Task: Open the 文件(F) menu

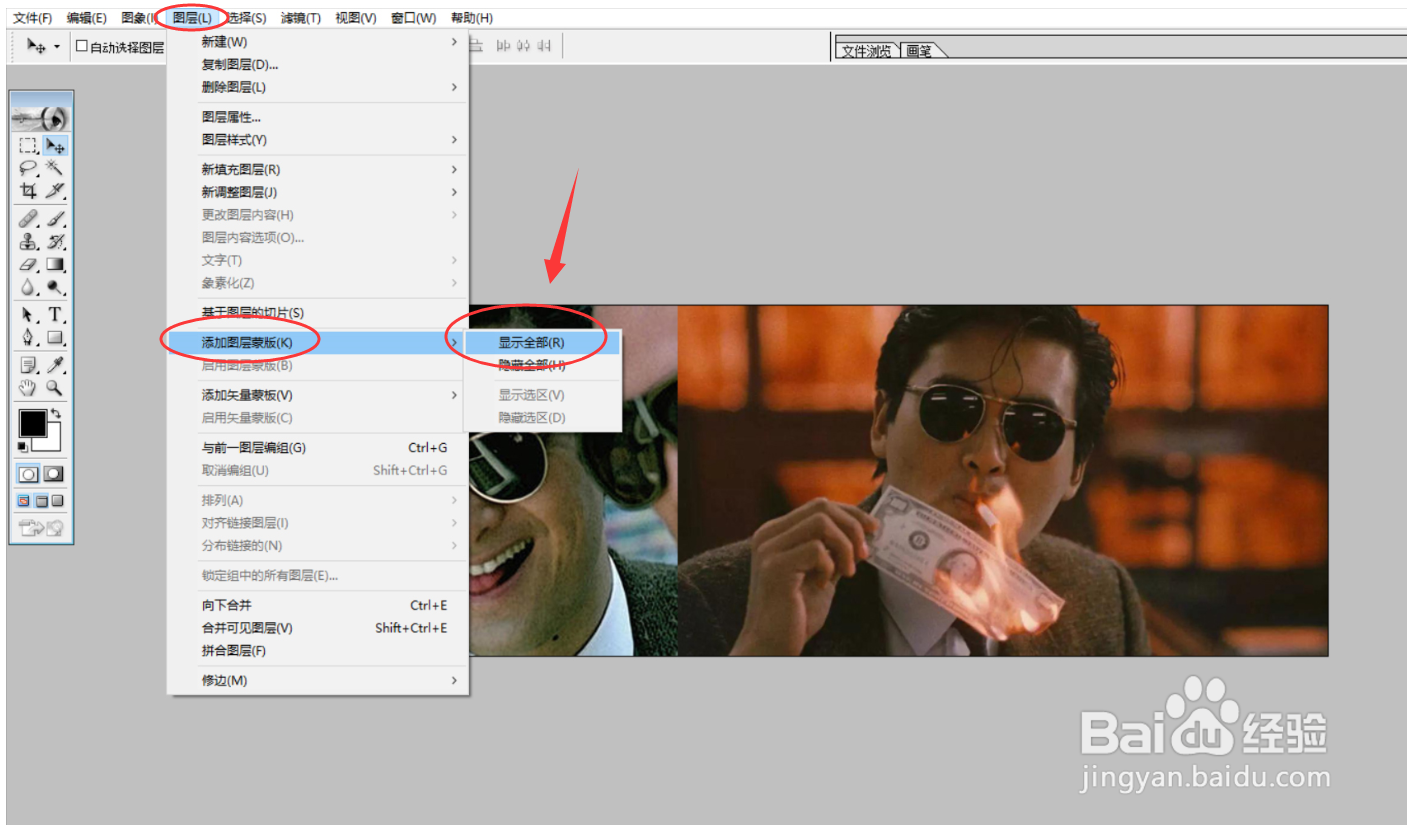Action: click(x=32, y=18)
